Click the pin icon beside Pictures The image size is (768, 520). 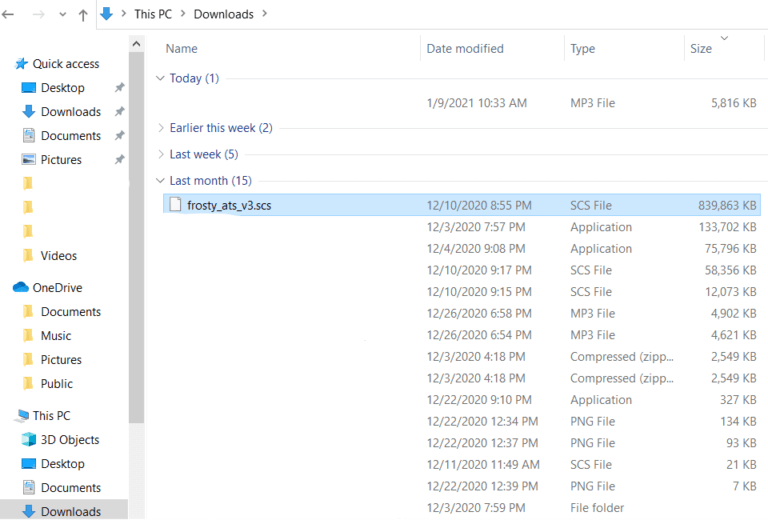pyautogui.click(x=120, y=160)
